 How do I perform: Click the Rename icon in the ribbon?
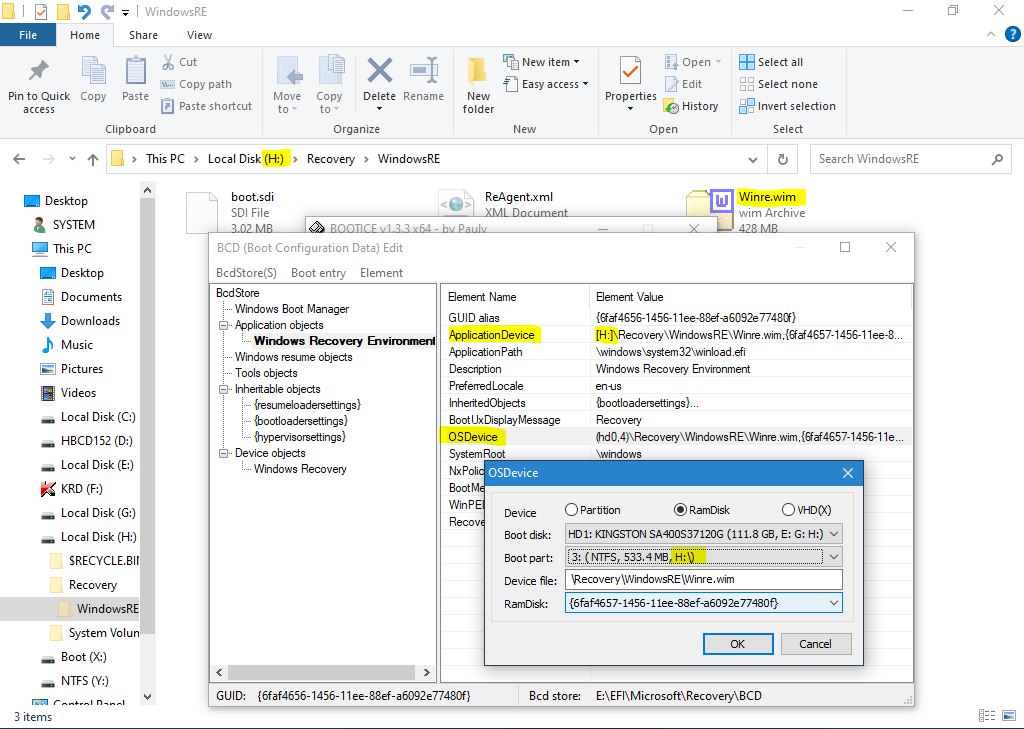423,73
